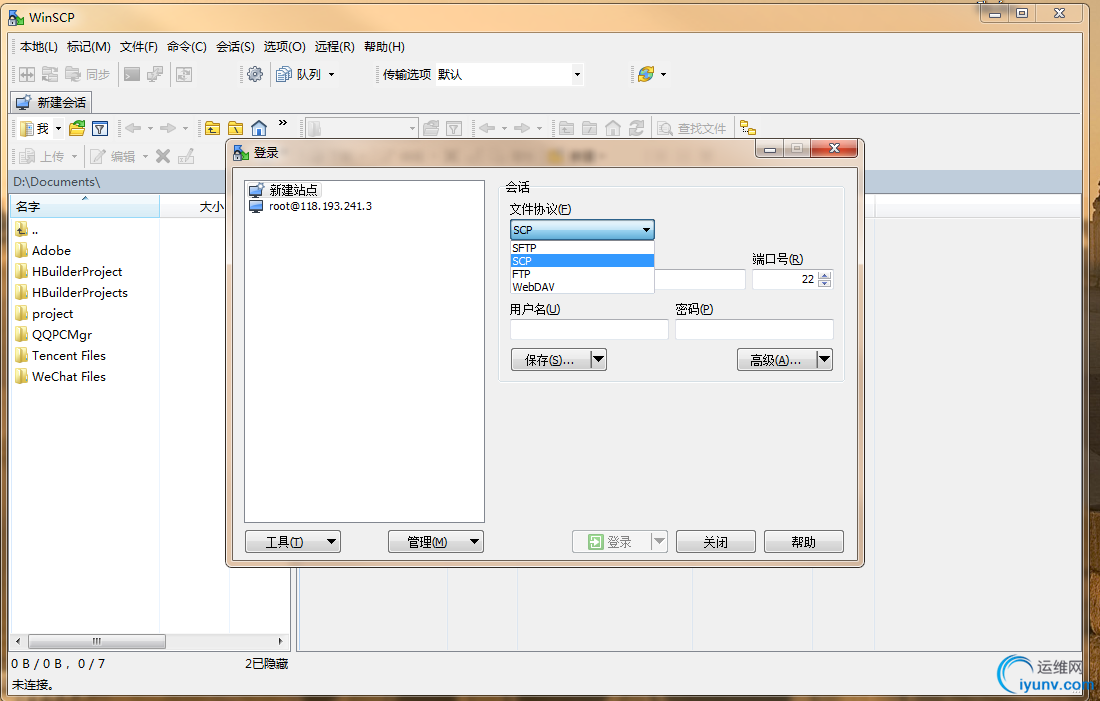Select the 新建站点 site entry
1100x701 pixels.
pyautogui.click(x=285, y=189)
